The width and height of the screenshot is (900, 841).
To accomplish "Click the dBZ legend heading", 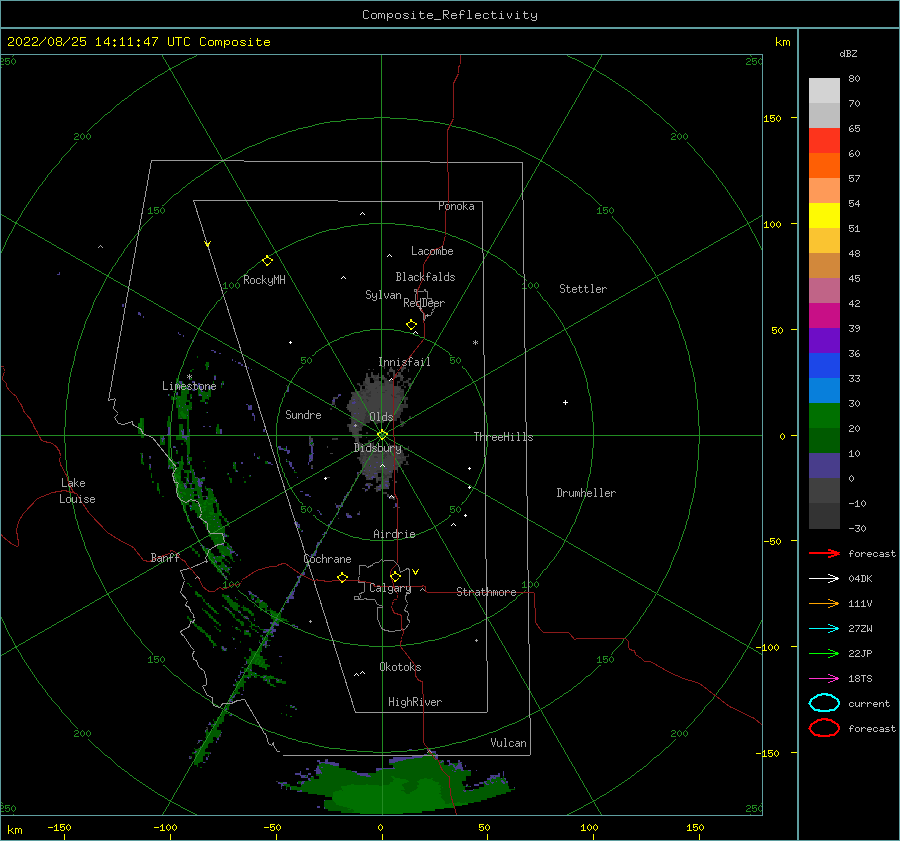I will point(848,53).
